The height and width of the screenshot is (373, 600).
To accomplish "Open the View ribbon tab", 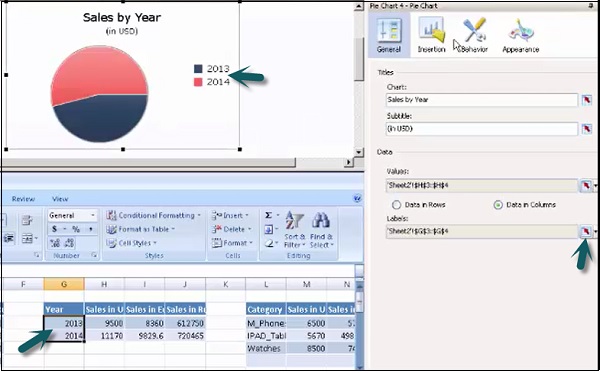I will point(60,199).
